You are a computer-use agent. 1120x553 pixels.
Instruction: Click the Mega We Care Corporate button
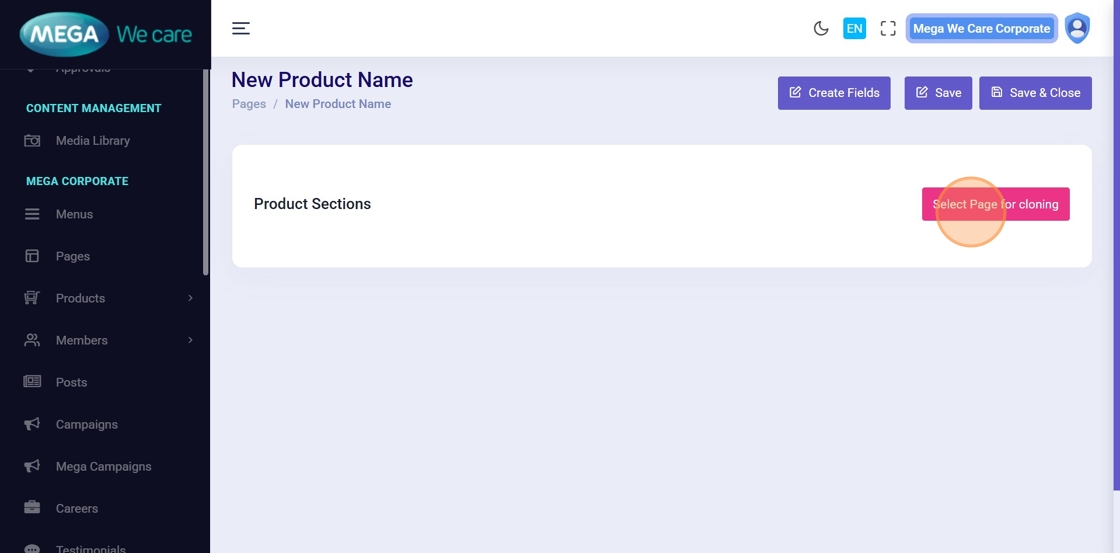(x=981, y=28)
